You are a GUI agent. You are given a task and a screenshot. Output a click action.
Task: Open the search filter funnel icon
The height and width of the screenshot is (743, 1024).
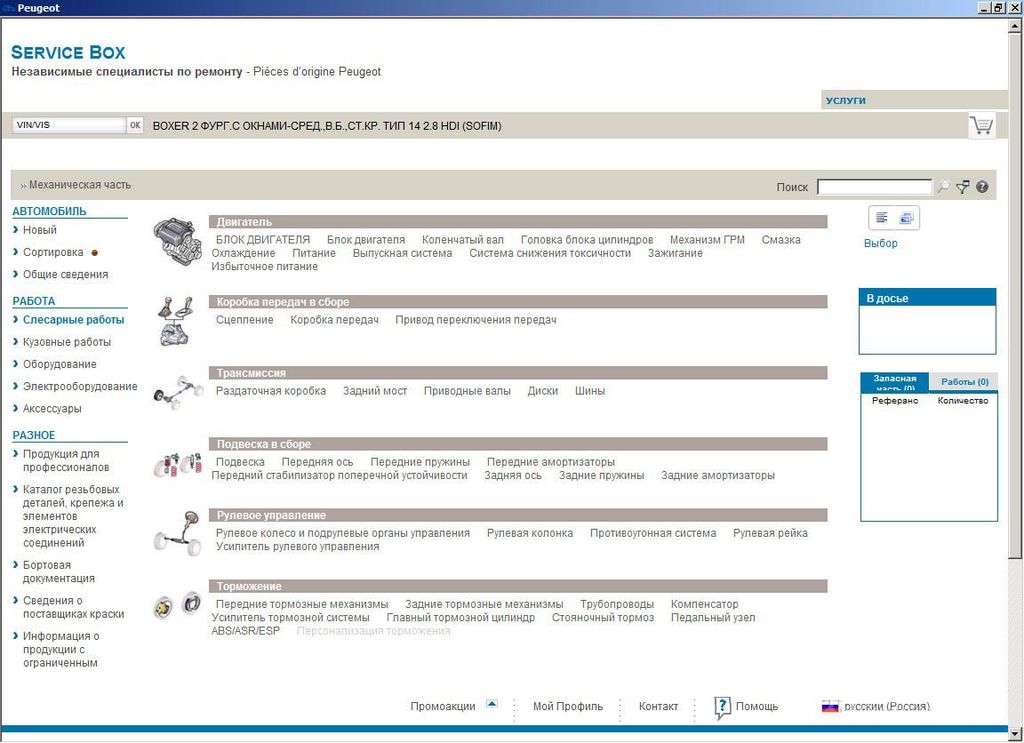tap(963, 187)
